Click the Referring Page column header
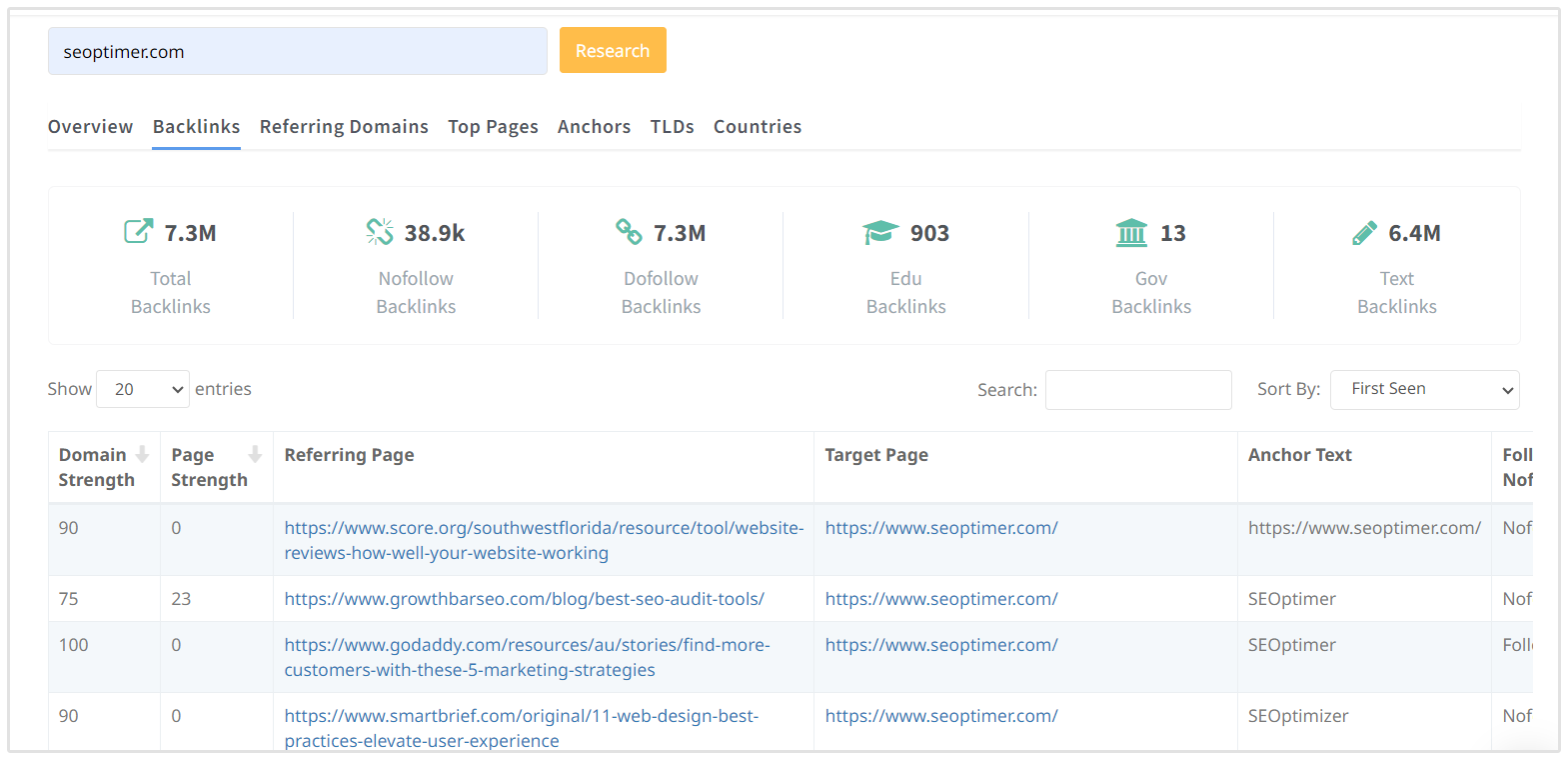This screenshot has height=760, width=1568. tap(349, 455)
